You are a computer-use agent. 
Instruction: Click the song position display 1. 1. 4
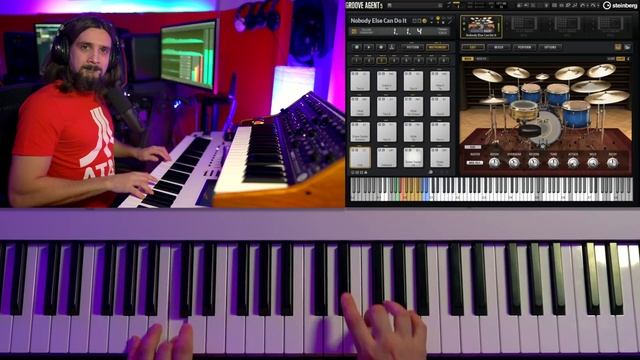407,31
